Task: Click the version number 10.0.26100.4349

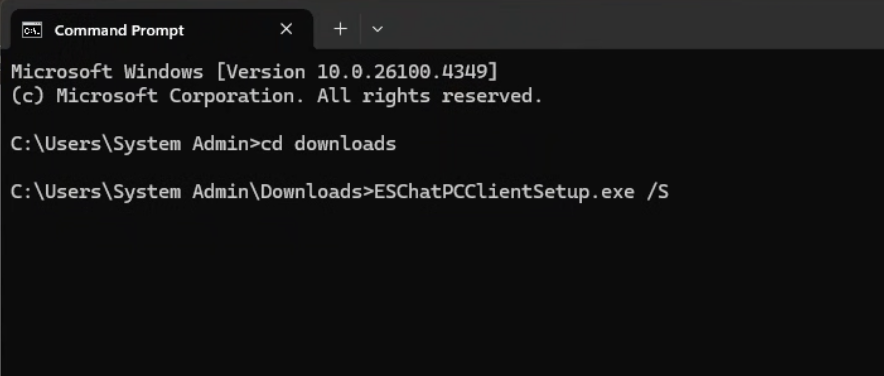Action: [x=402, y=72]
